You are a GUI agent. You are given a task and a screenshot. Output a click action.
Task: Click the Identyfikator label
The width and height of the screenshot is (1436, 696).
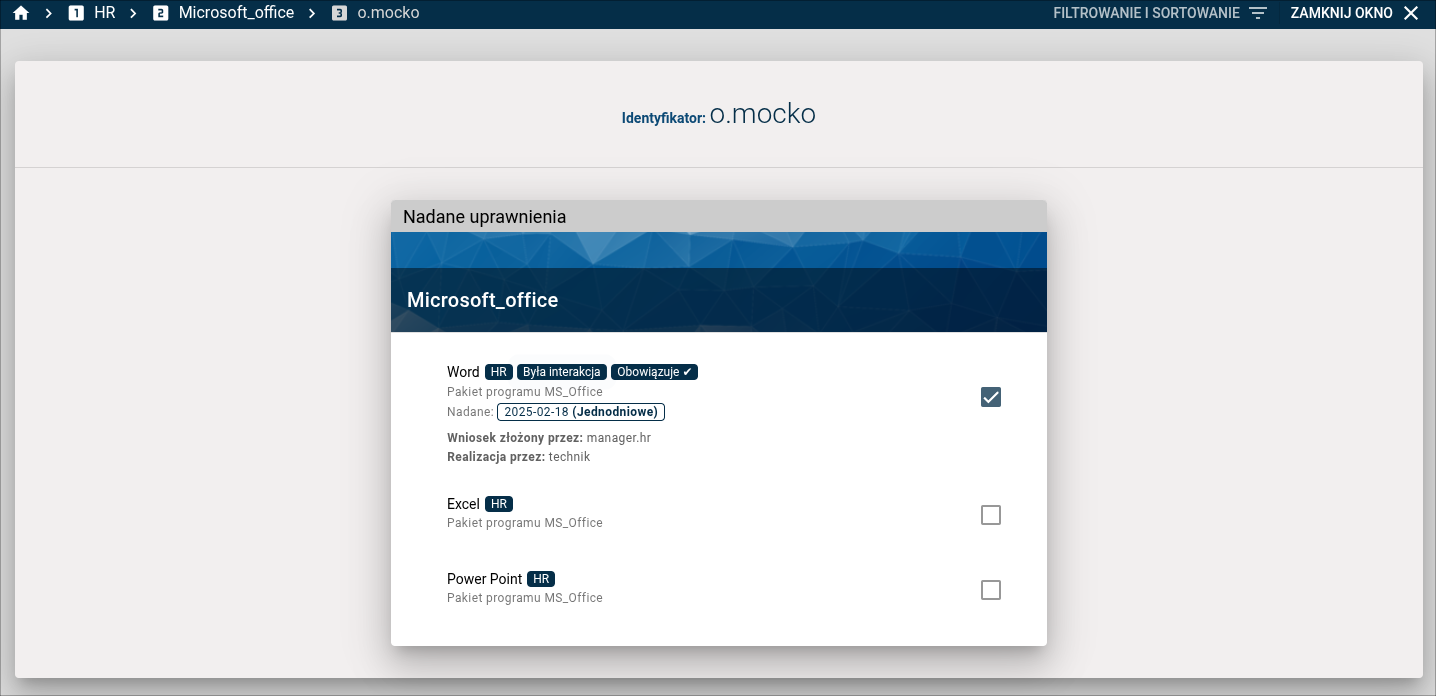(664, 118)
